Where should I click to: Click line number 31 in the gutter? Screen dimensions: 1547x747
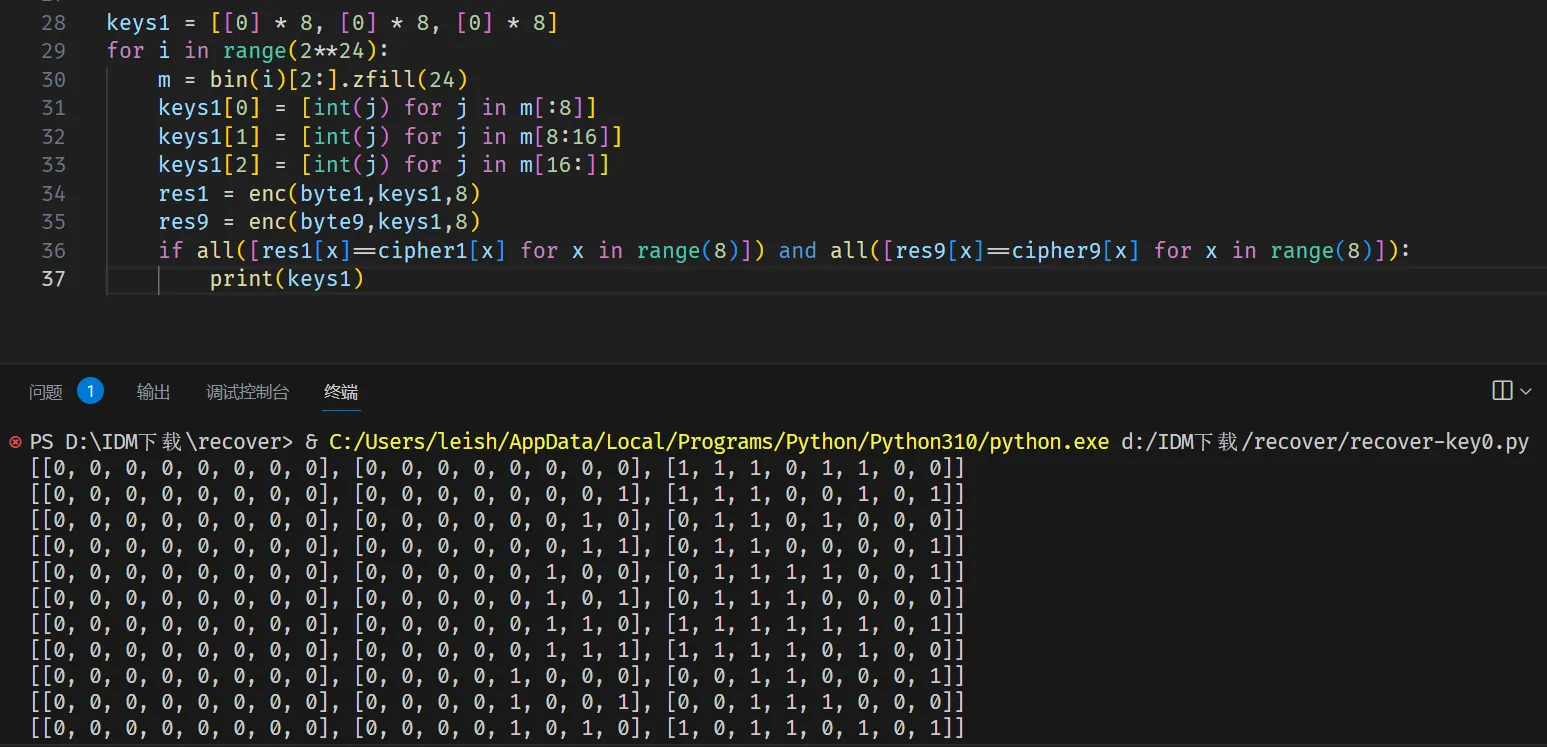[x=53, y=107]
